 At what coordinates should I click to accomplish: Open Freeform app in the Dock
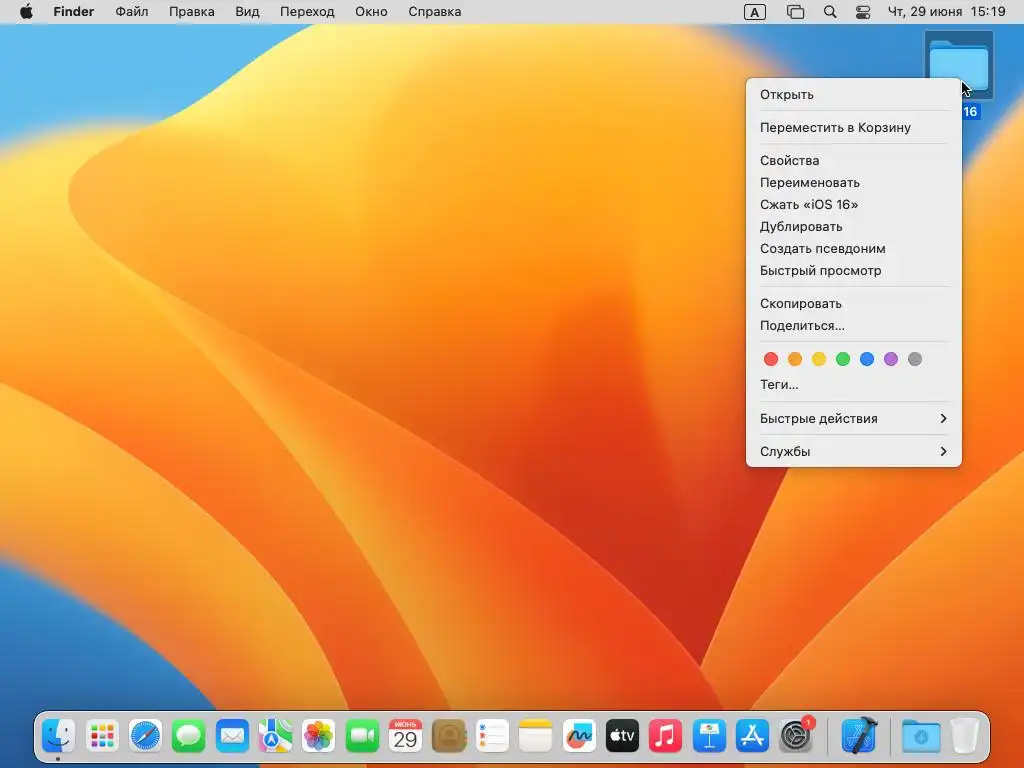579,736
